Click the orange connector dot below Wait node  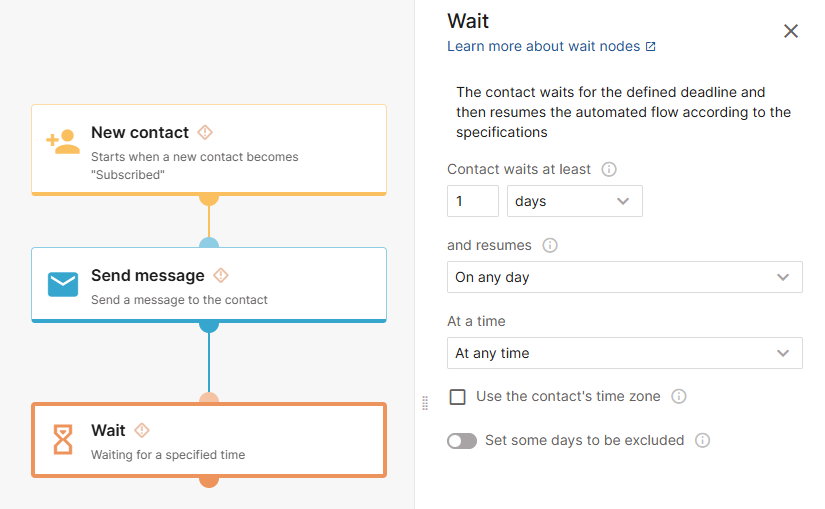[209, 481]
